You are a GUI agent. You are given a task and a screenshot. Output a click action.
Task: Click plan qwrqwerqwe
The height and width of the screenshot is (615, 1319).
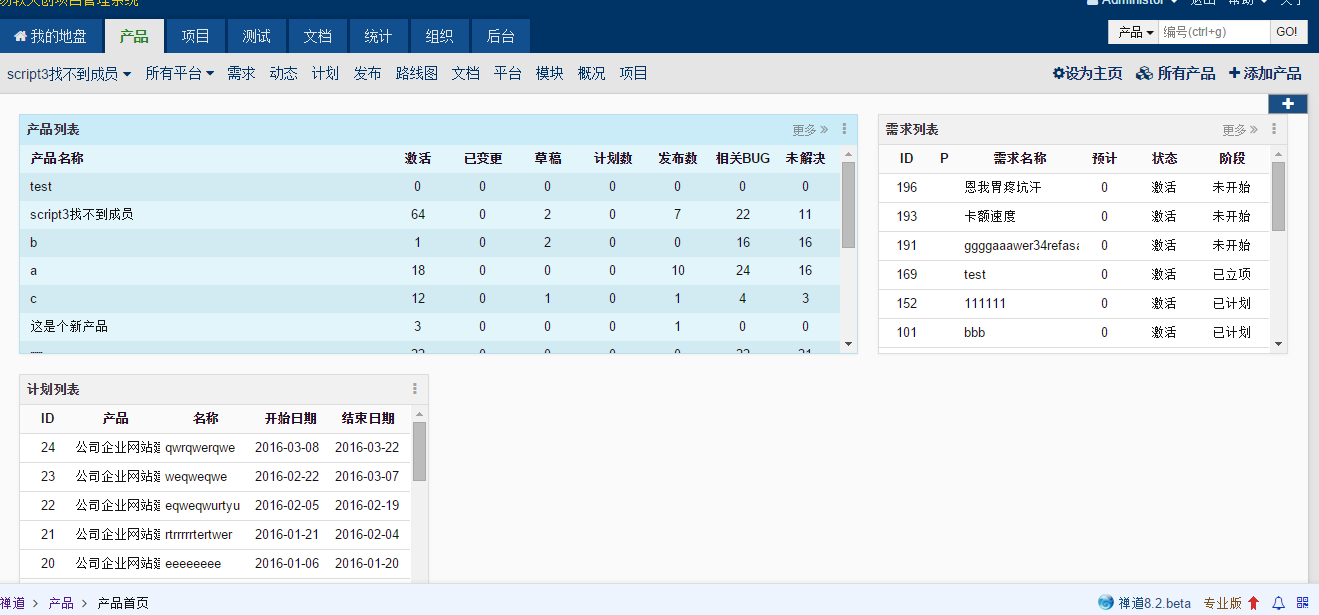tap(200, 448)
